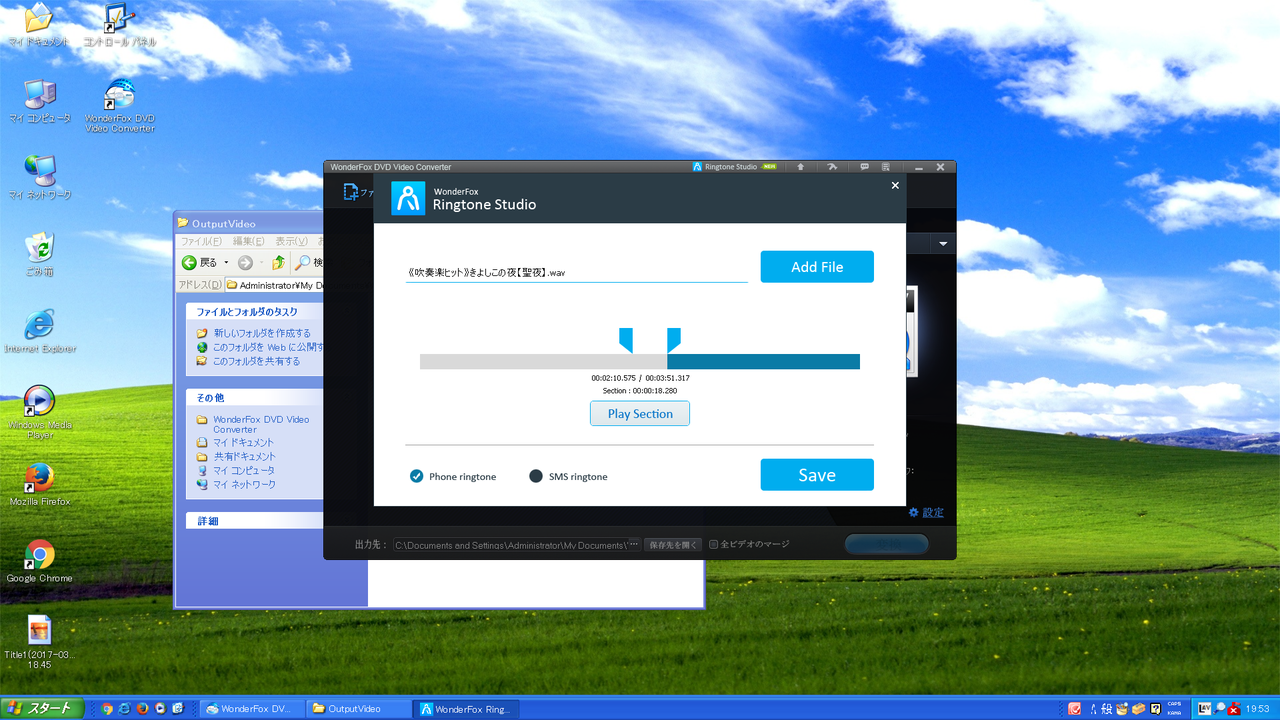Click the left section start marker

[x=626, y=340]
